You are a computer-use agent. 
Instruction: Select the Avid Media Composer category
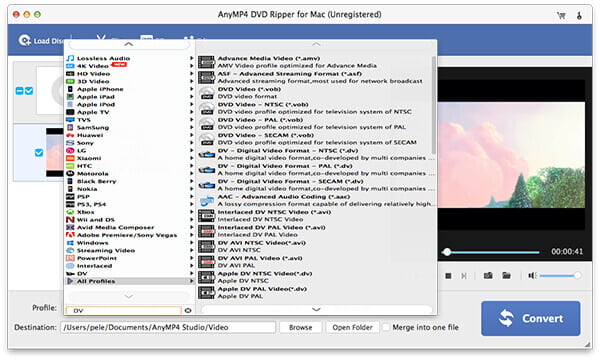click(x=130, y=227)
